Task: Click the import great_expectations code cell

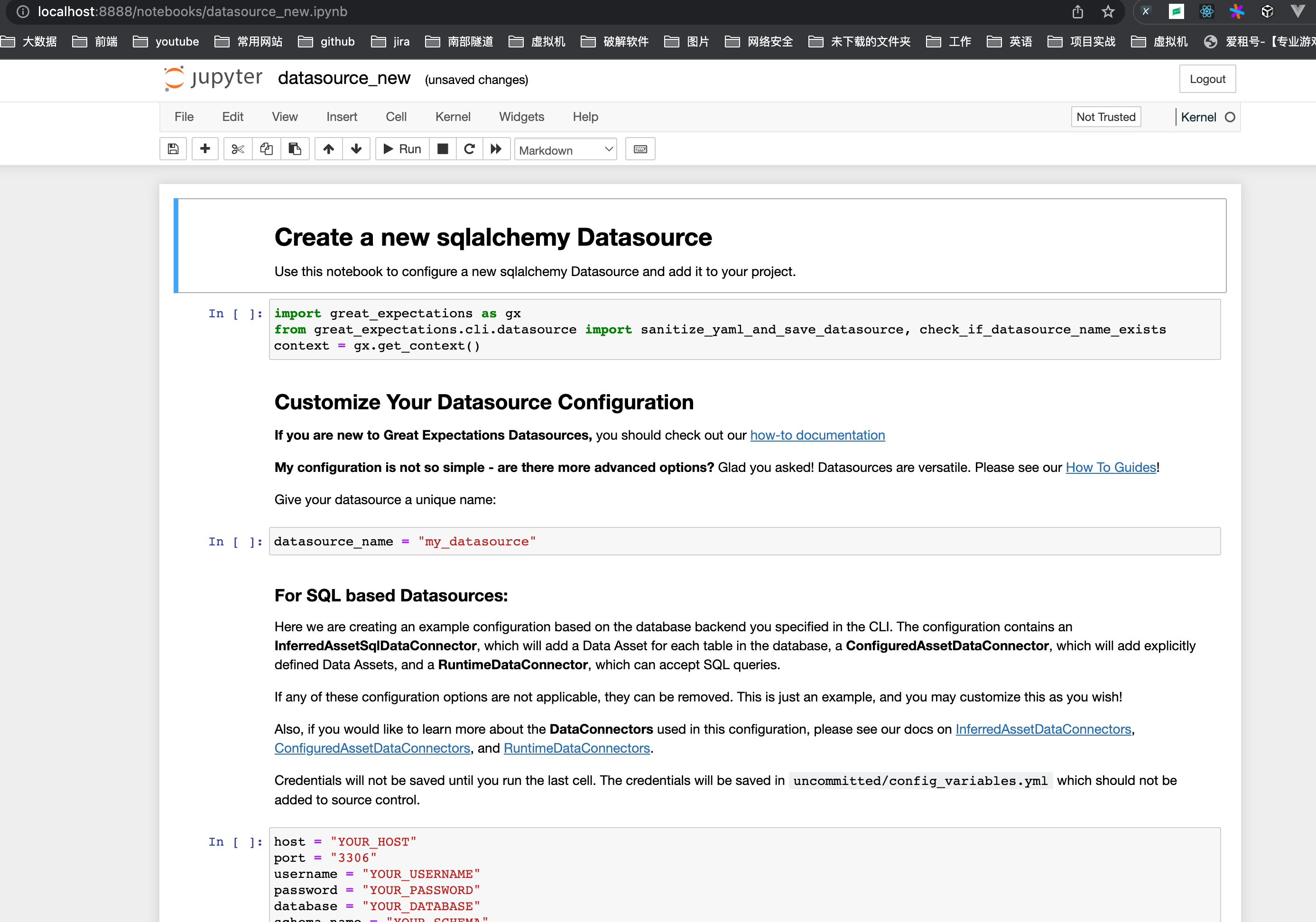Action: (x=744, y=330)
